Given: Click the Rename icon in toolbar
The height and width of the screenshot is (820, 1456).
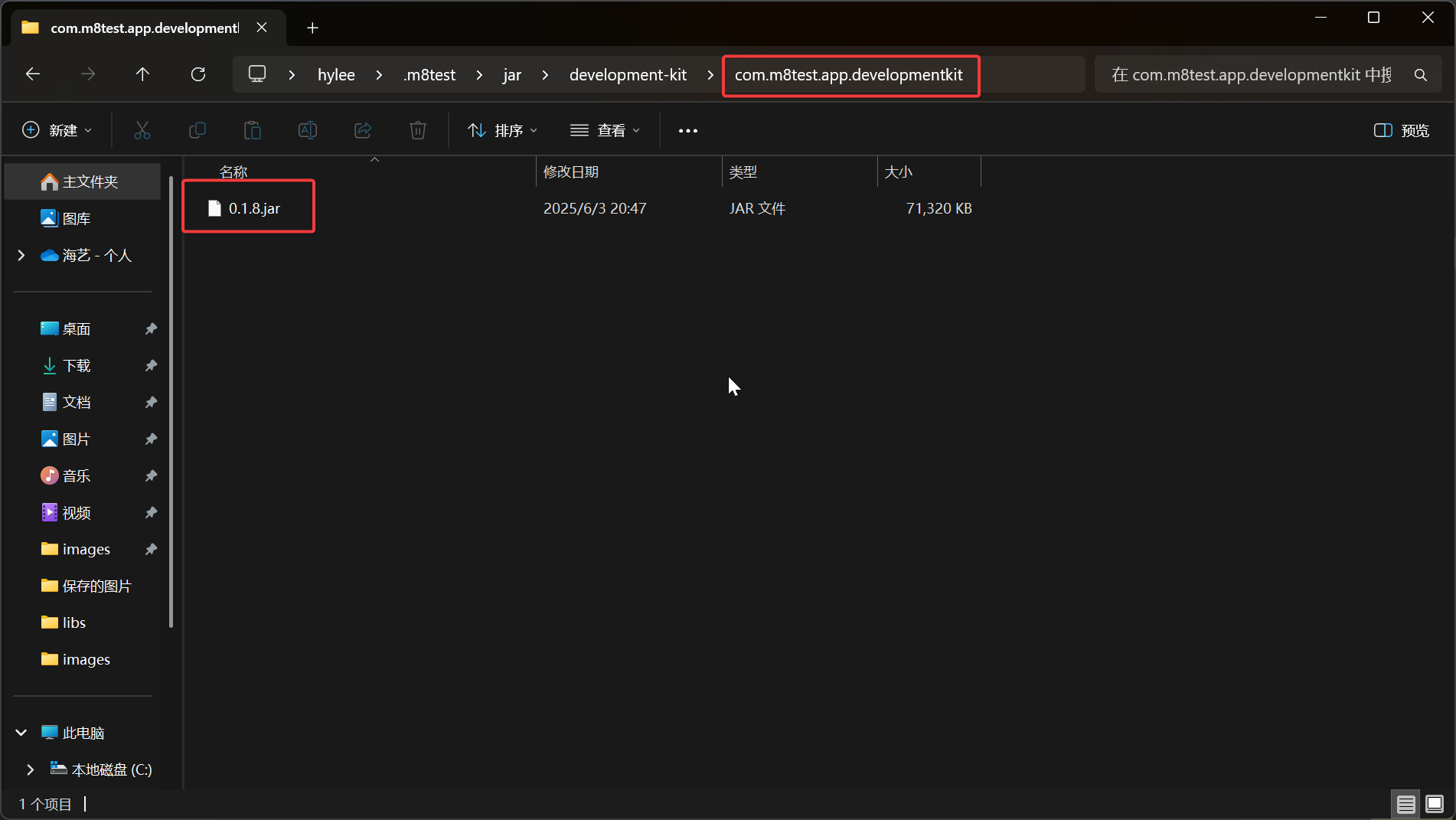Looking at the screenshot, I should (x=308, y=130).
